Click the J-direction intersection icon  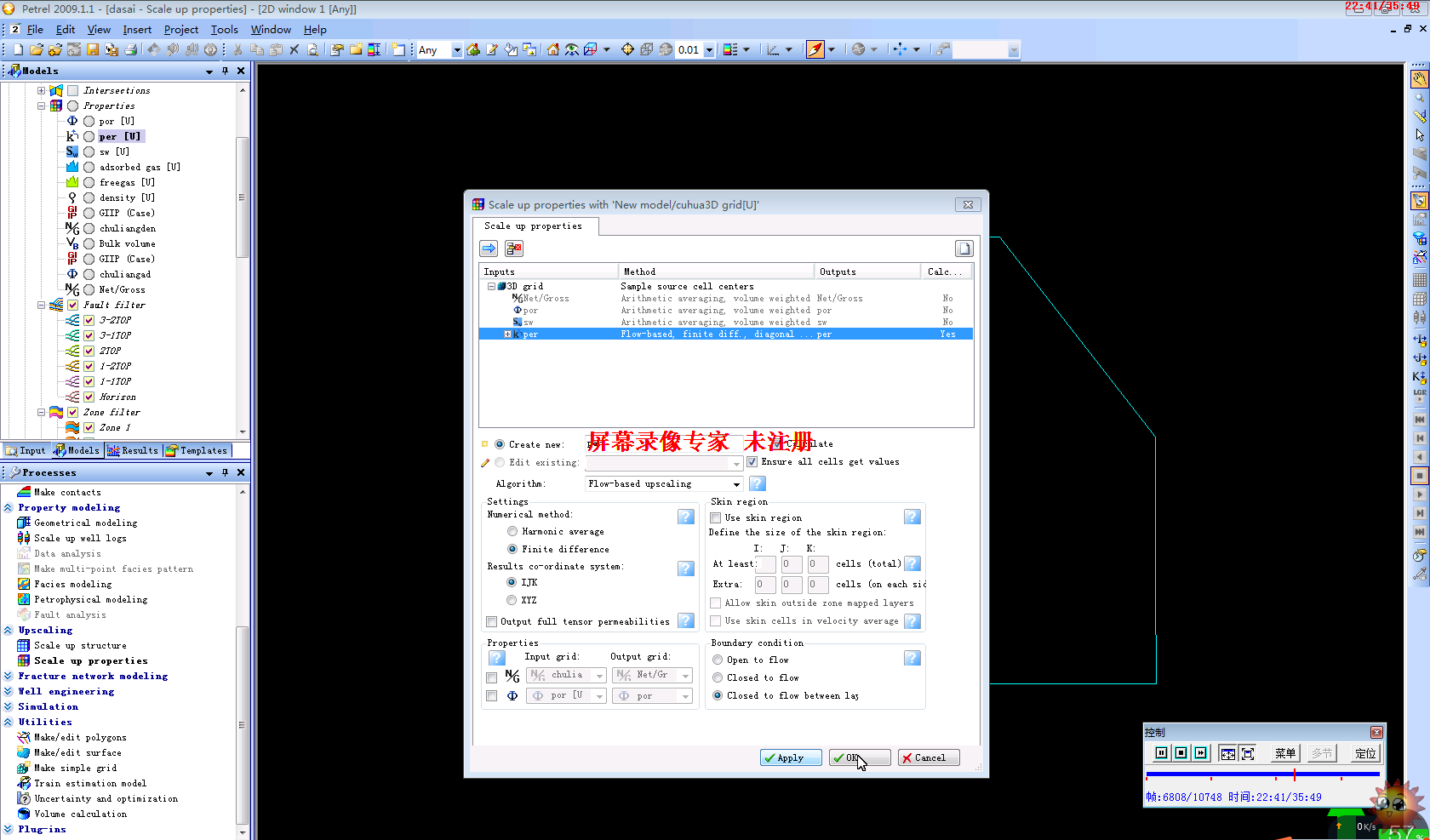pos(1419,357)
